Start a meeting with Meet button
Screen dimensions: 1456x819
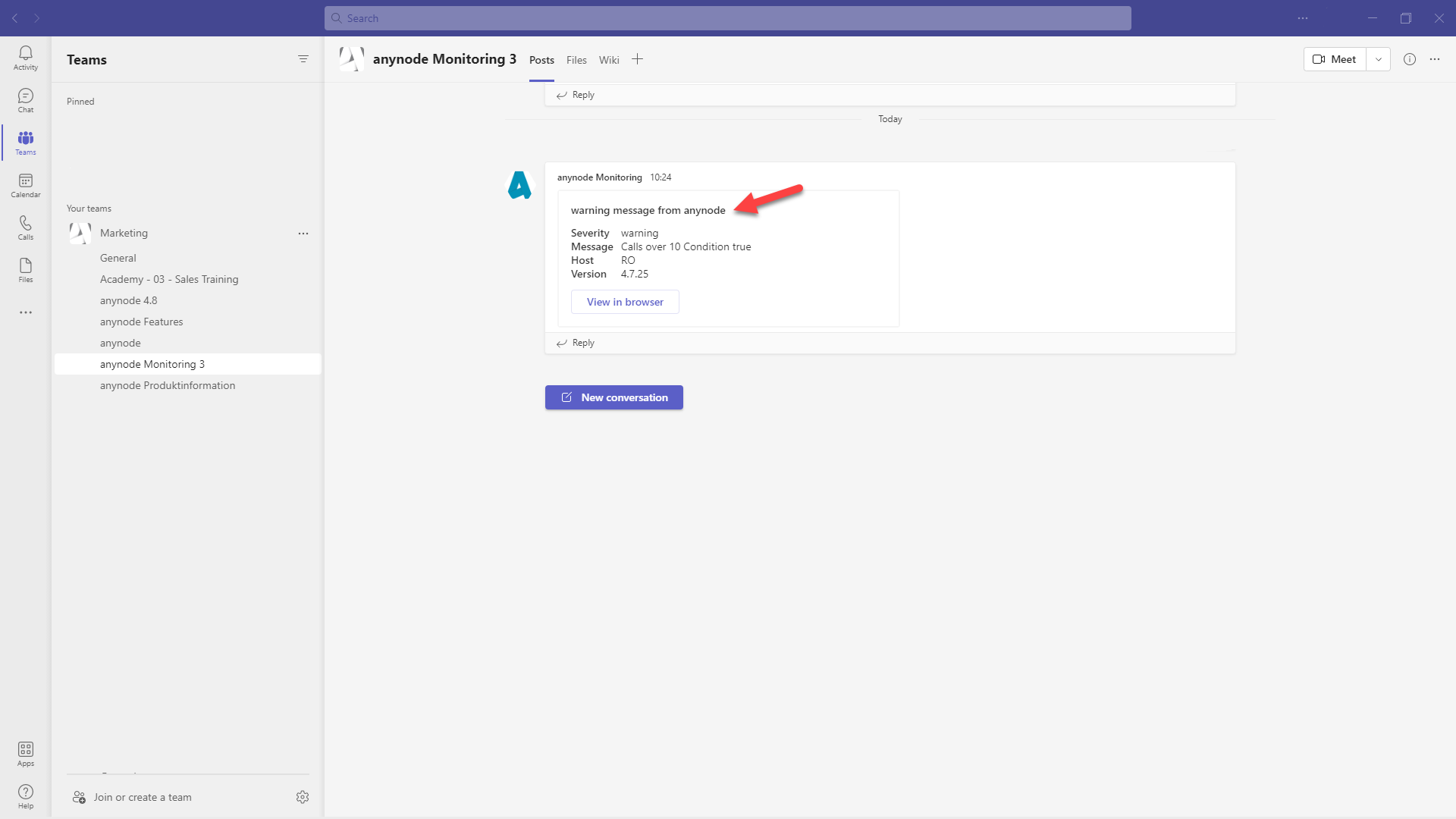point(1335,59)
